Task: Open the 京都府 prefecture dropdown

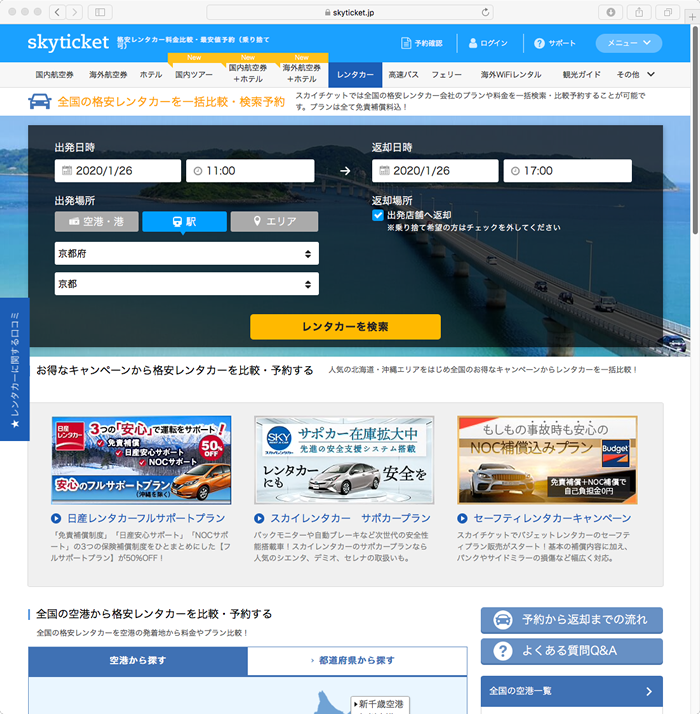Action: 187,254
